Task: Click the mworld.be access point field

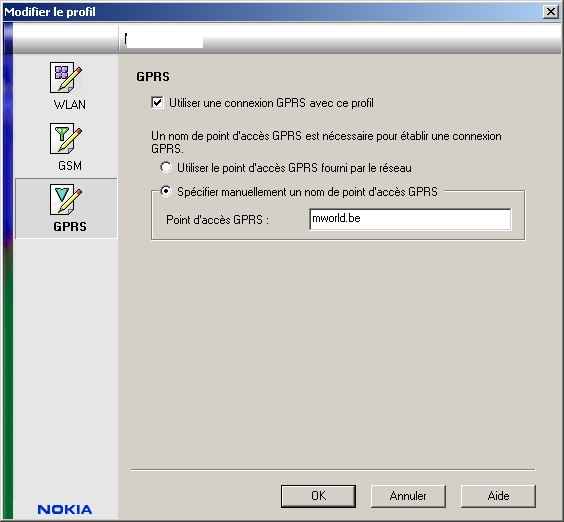Action: point(410,219)
